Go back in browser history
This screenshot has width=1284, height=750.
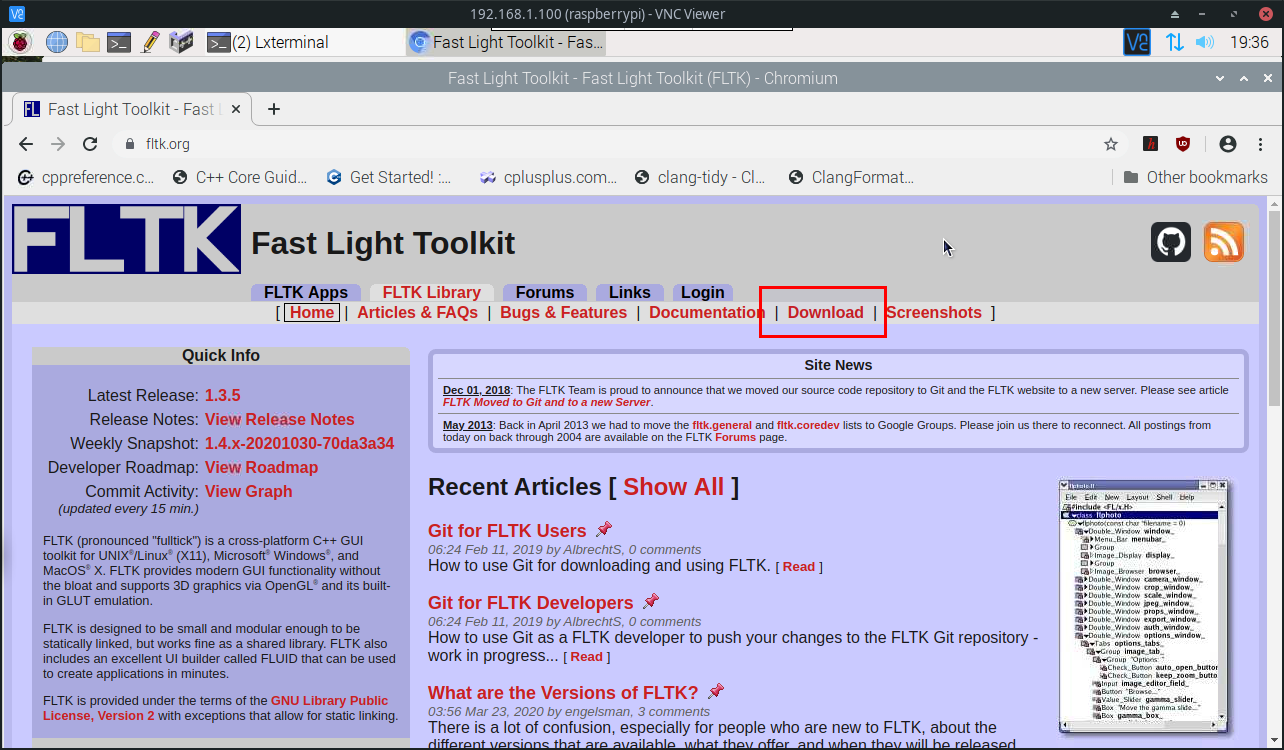(x=26, y=144)
